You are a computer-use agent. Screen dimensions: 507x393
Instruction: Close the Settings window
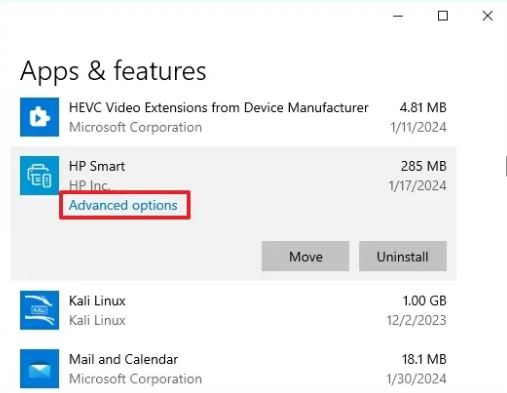pyautogui.click(x=488, y=16)
